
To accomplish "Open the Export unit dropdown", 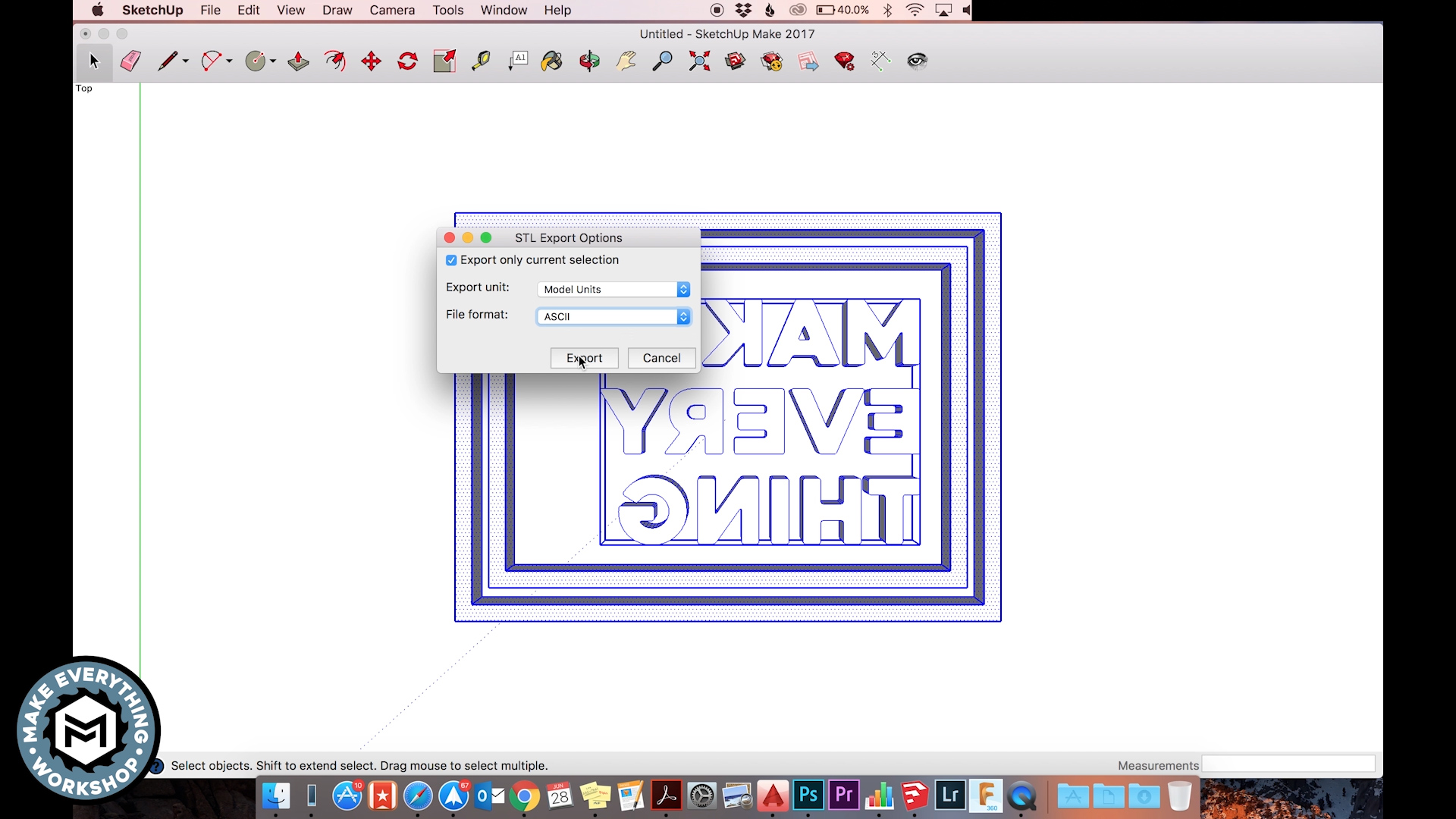I will point(613,290).
